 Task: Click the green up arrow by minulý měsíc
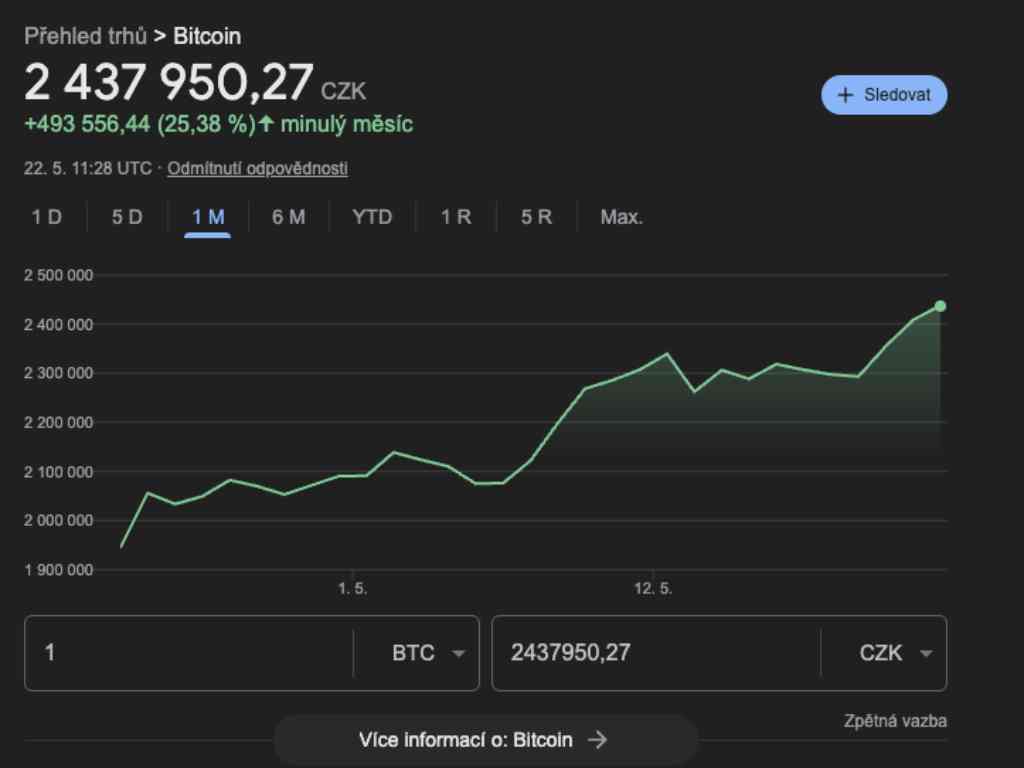click(266, 124)
